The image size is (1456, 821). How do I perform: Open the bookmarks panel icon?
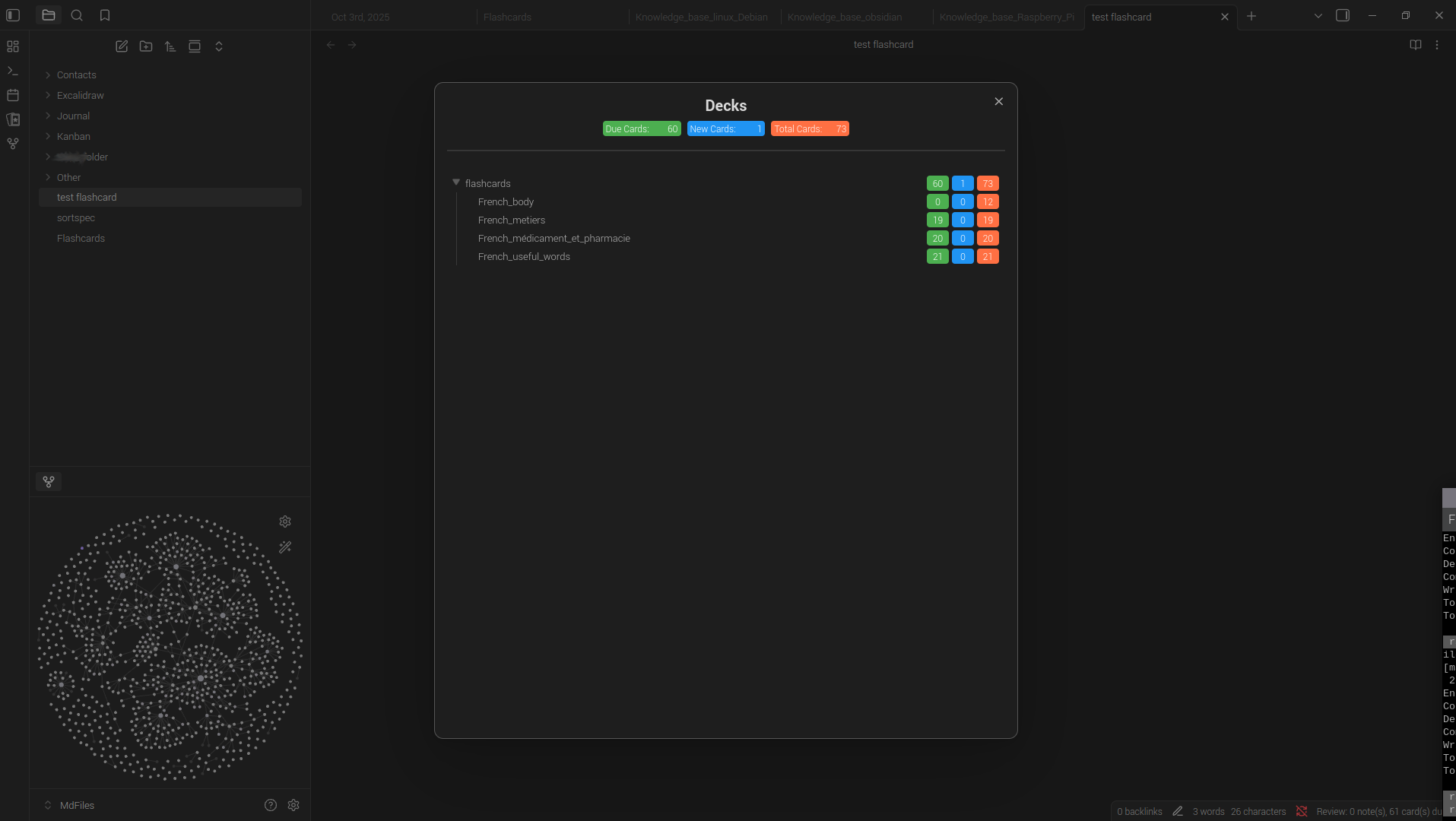click(105, 15)
